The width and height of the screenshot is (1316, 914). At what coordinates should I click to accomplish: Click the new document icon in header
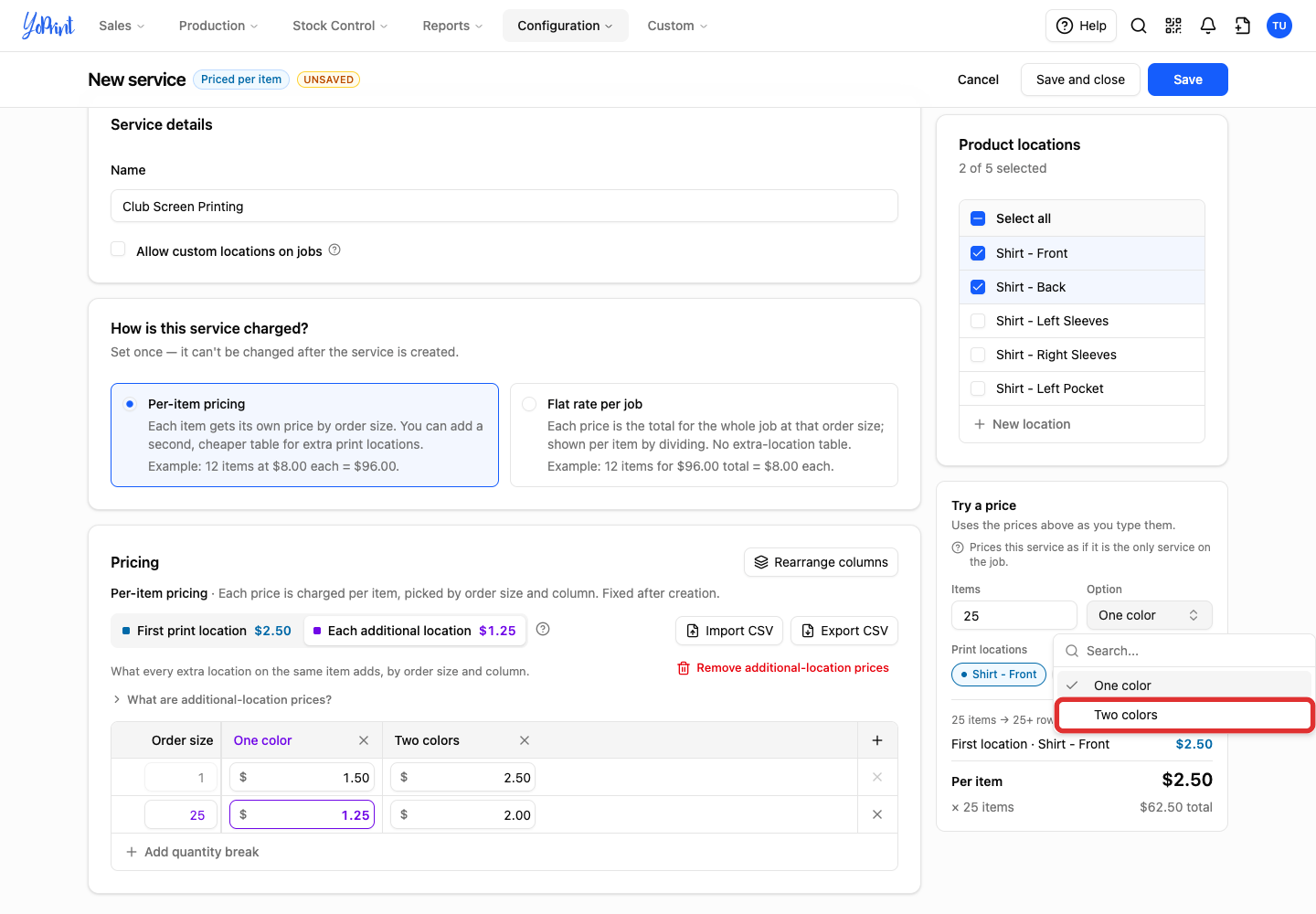click(x=1243, y=26)
